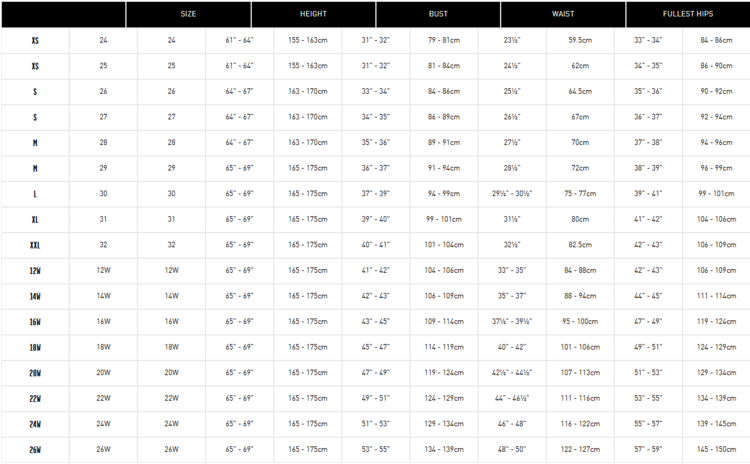Screen dimensions: 750x464
Task: Click the bold 26W row label
Action: 35,450
